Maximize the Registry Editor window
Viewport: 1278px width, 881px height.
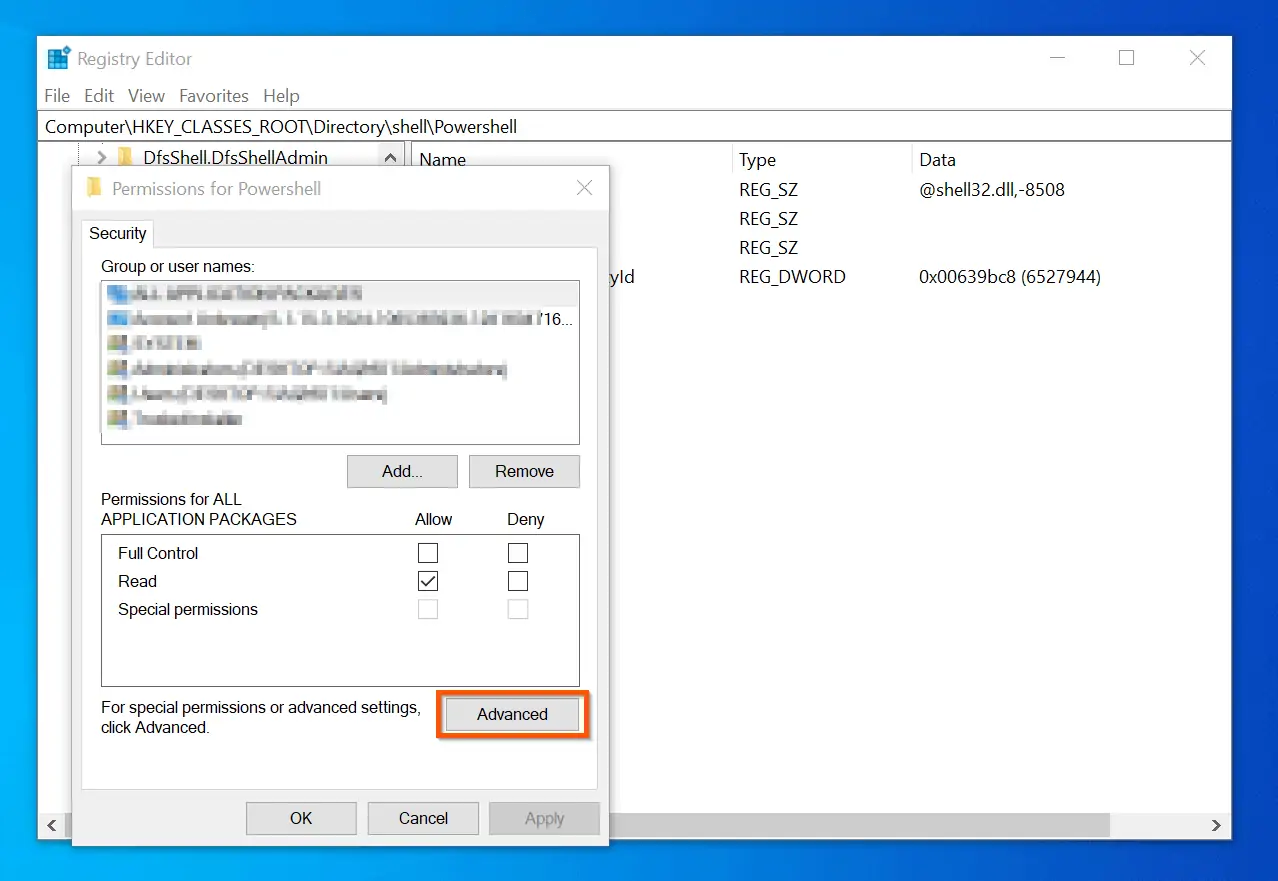click(x=1126, y=58)
